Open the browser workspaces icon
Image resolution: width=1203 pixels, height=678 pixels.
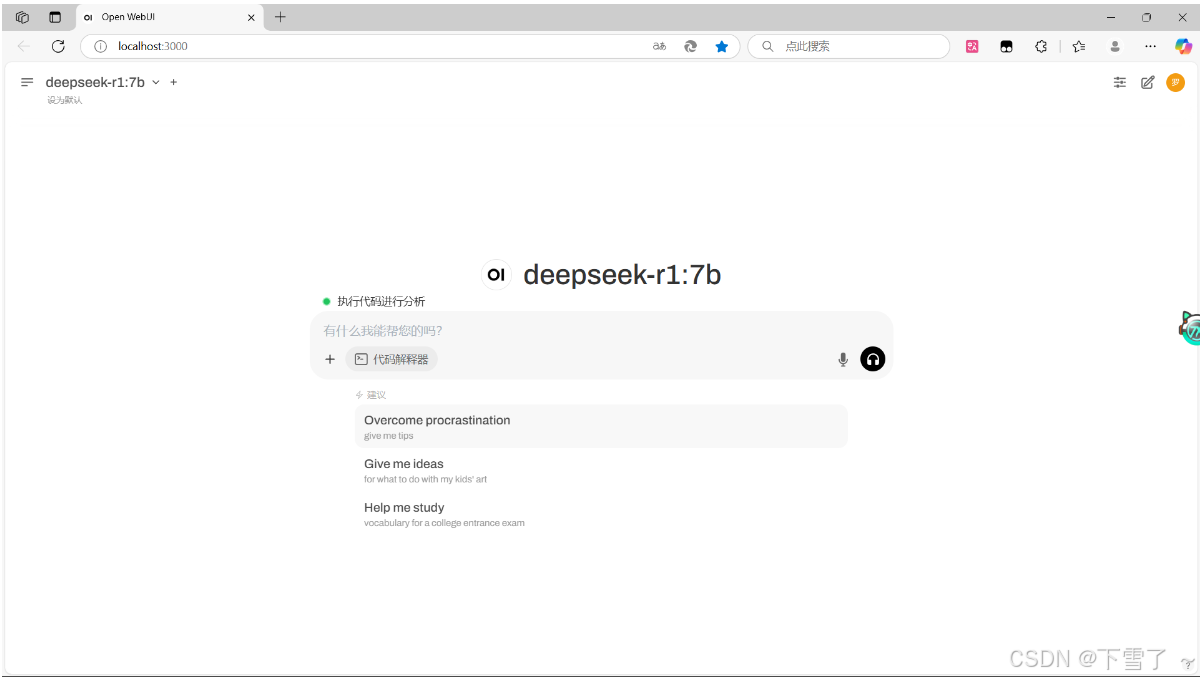22,17
